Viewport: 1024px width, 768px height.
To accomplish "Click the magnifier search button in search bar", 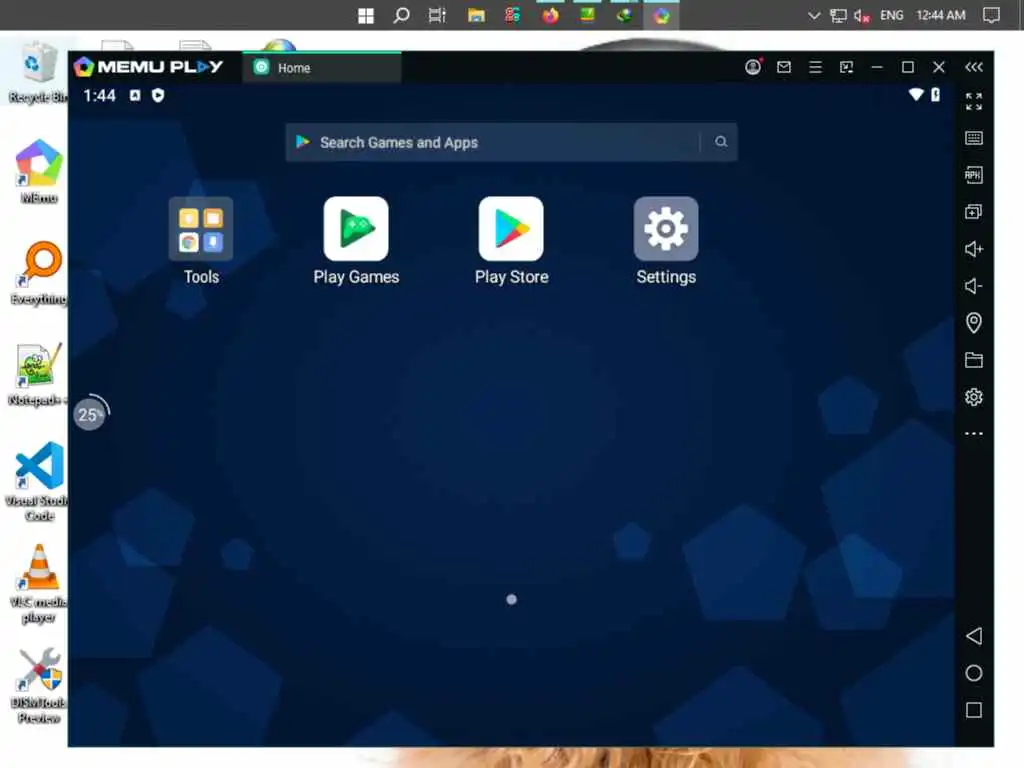I will [x=720, y=142].
